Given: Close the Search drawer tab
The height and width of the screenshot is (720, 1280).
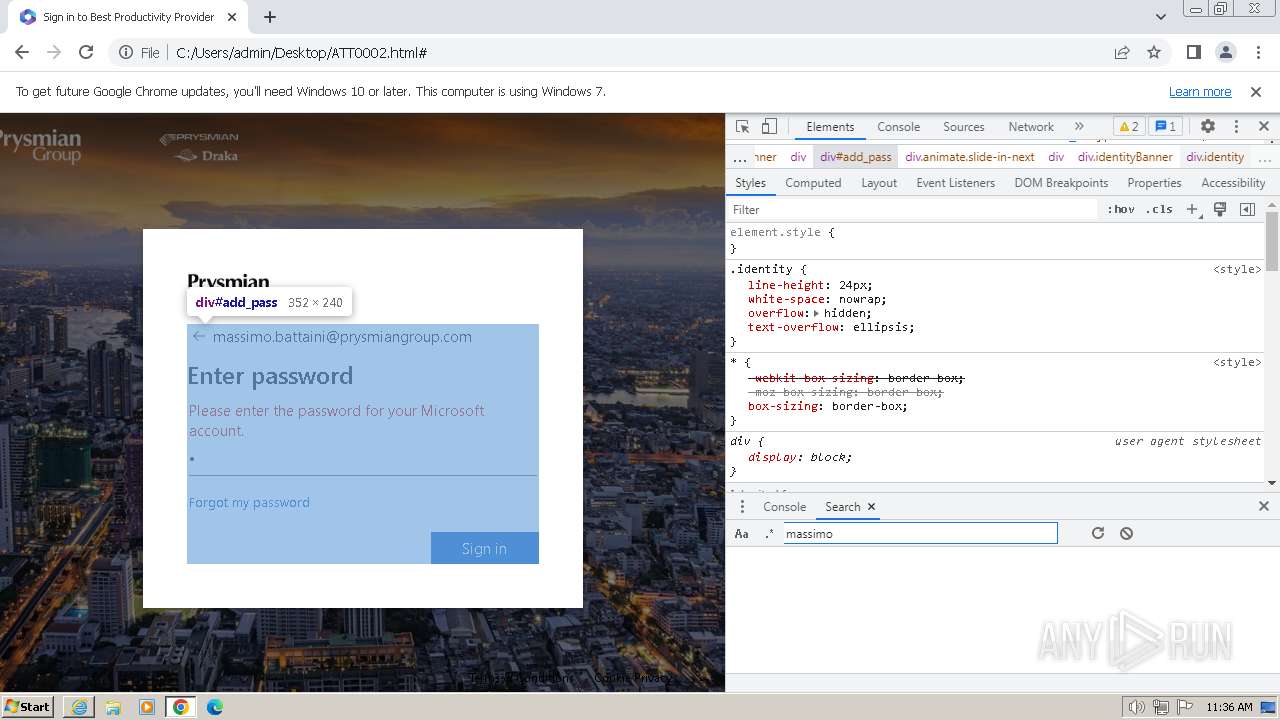Looking at the screenshot, I should pos(871,507).
